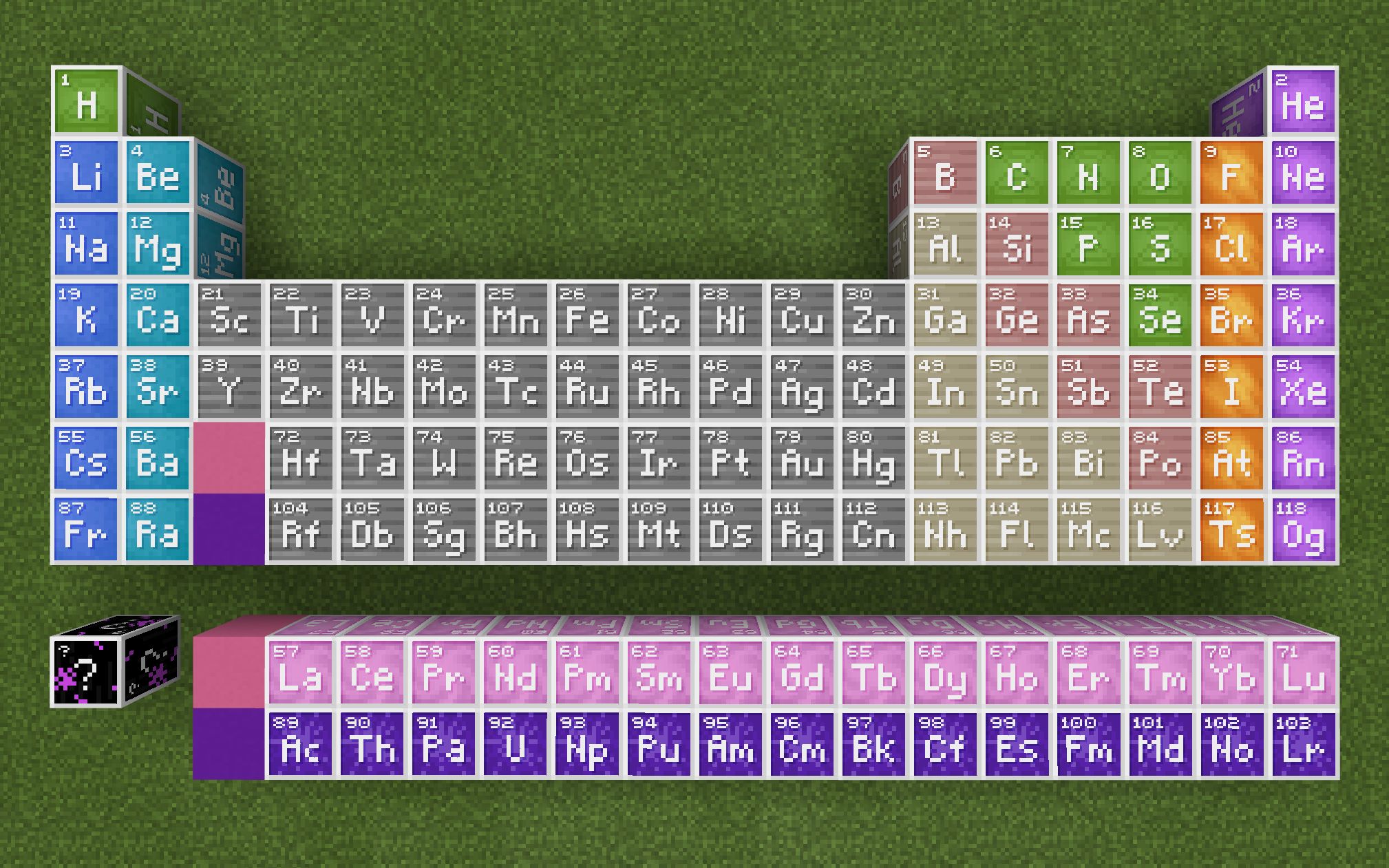The height and width of the screenshot is (868, 1389).
Task: Click the Lanthanum (La) block numbered 57
Action: (x=301, y=673)
